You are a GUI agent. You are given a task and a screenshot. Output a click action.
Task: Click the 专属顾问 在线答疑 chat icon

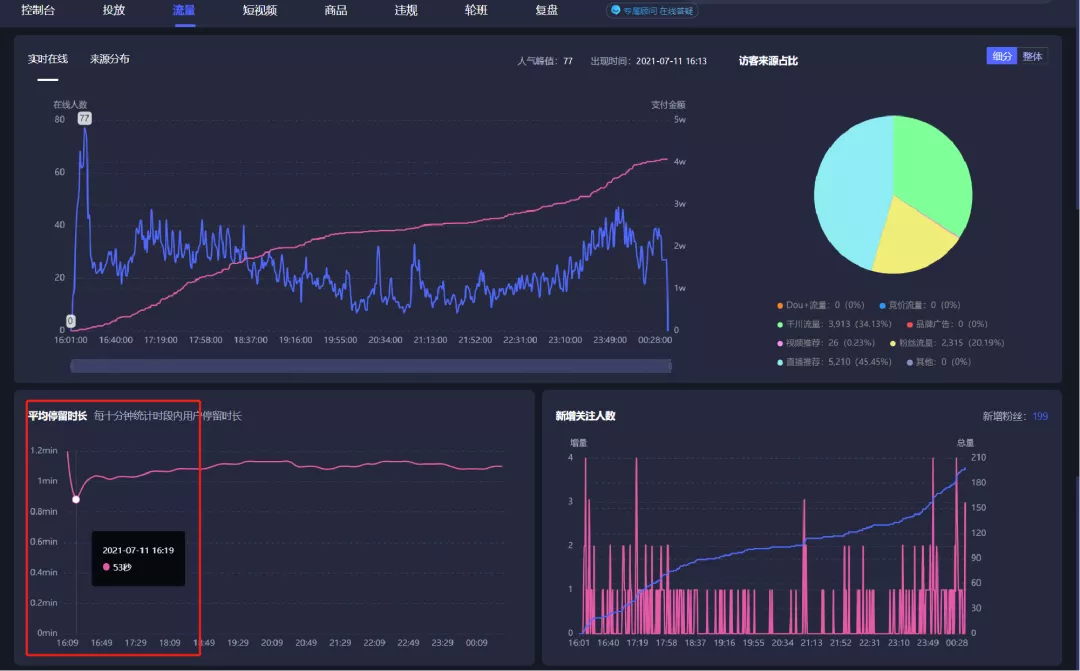tap(616, 10)
